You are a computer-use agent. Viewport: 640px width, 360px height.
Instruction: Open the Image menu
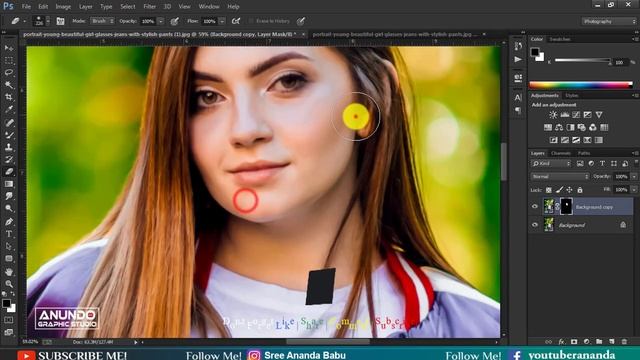tap(63, 7)
